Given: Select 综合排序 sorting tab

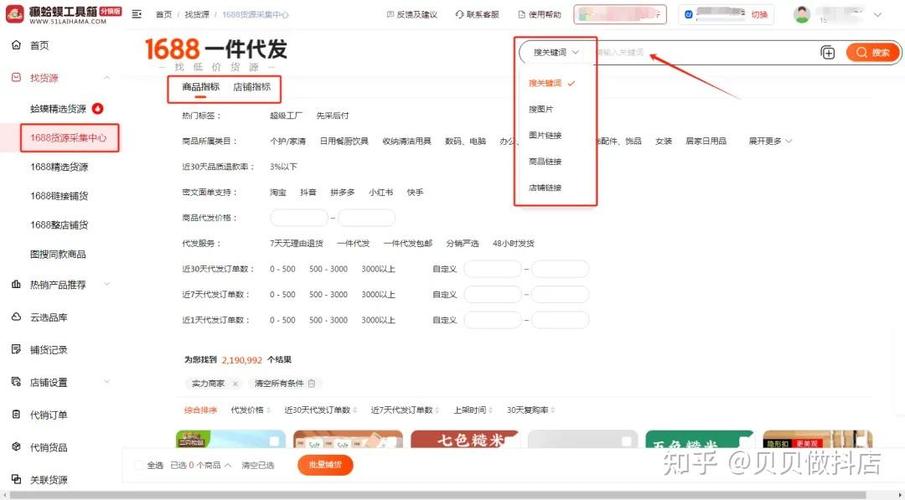Looking at the screenshot, I should pos(200,410).
